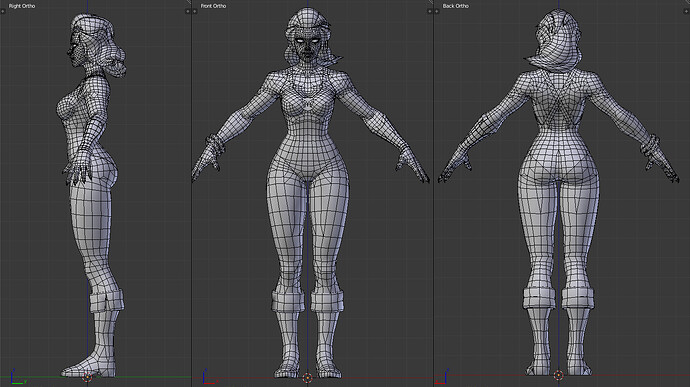Expand tool shelf in Back Ortho viewport

437,11
